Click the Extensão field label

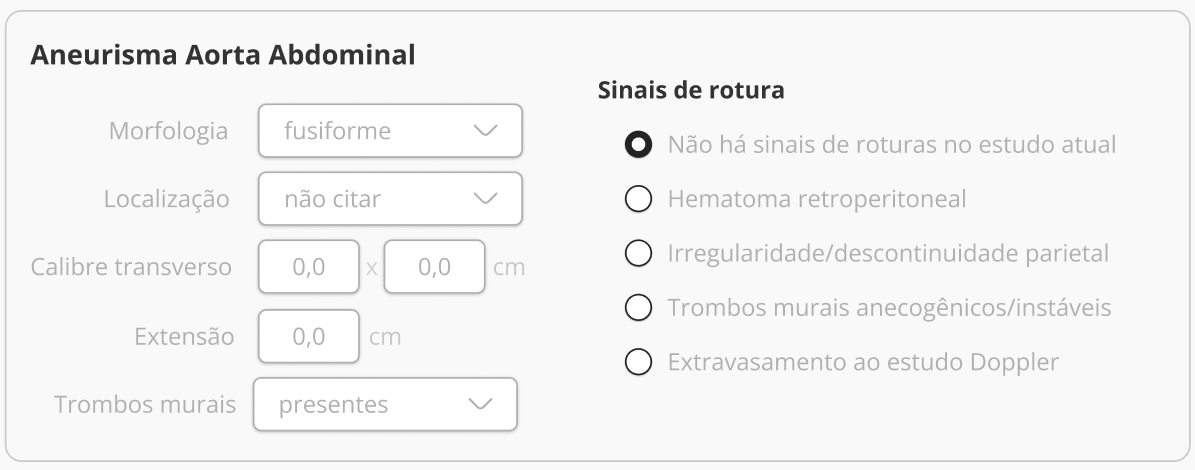(x=184, y=336)
